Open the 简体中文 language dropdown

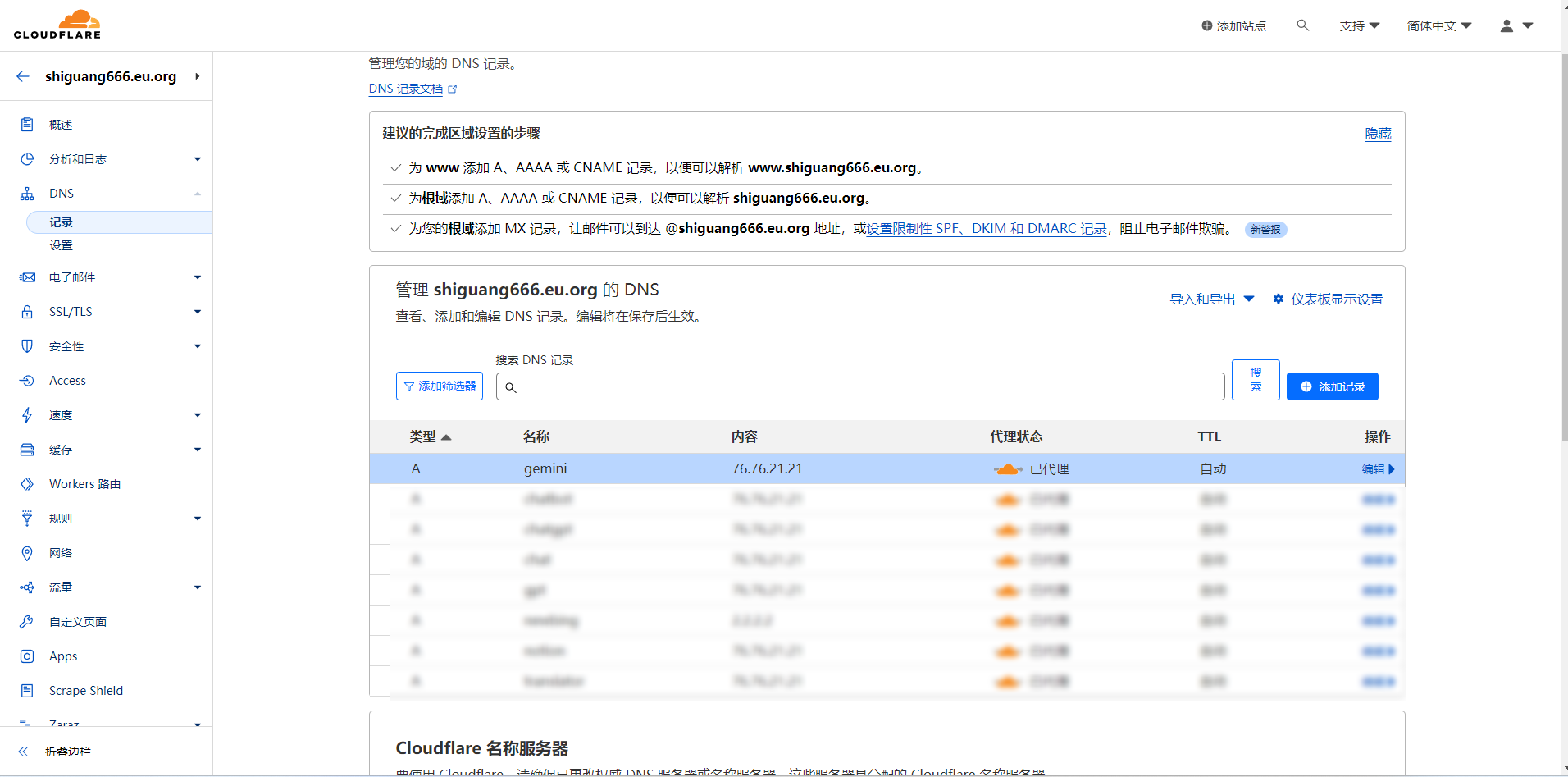[1439, 25]
